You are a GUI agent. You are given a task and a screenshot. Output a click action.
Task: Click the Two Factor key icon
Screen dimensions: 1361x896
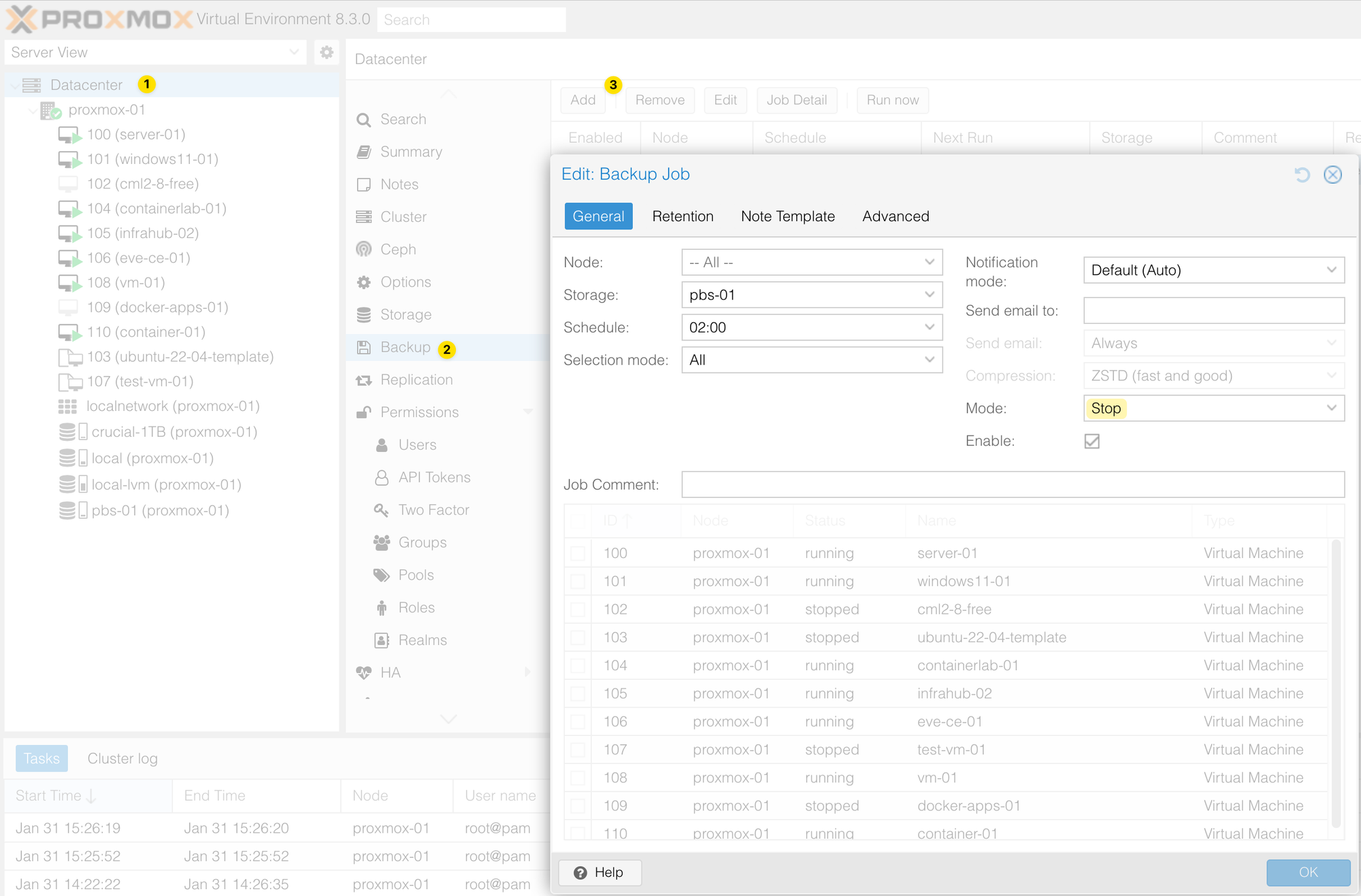pyautogui.click(x=381, y=510)
